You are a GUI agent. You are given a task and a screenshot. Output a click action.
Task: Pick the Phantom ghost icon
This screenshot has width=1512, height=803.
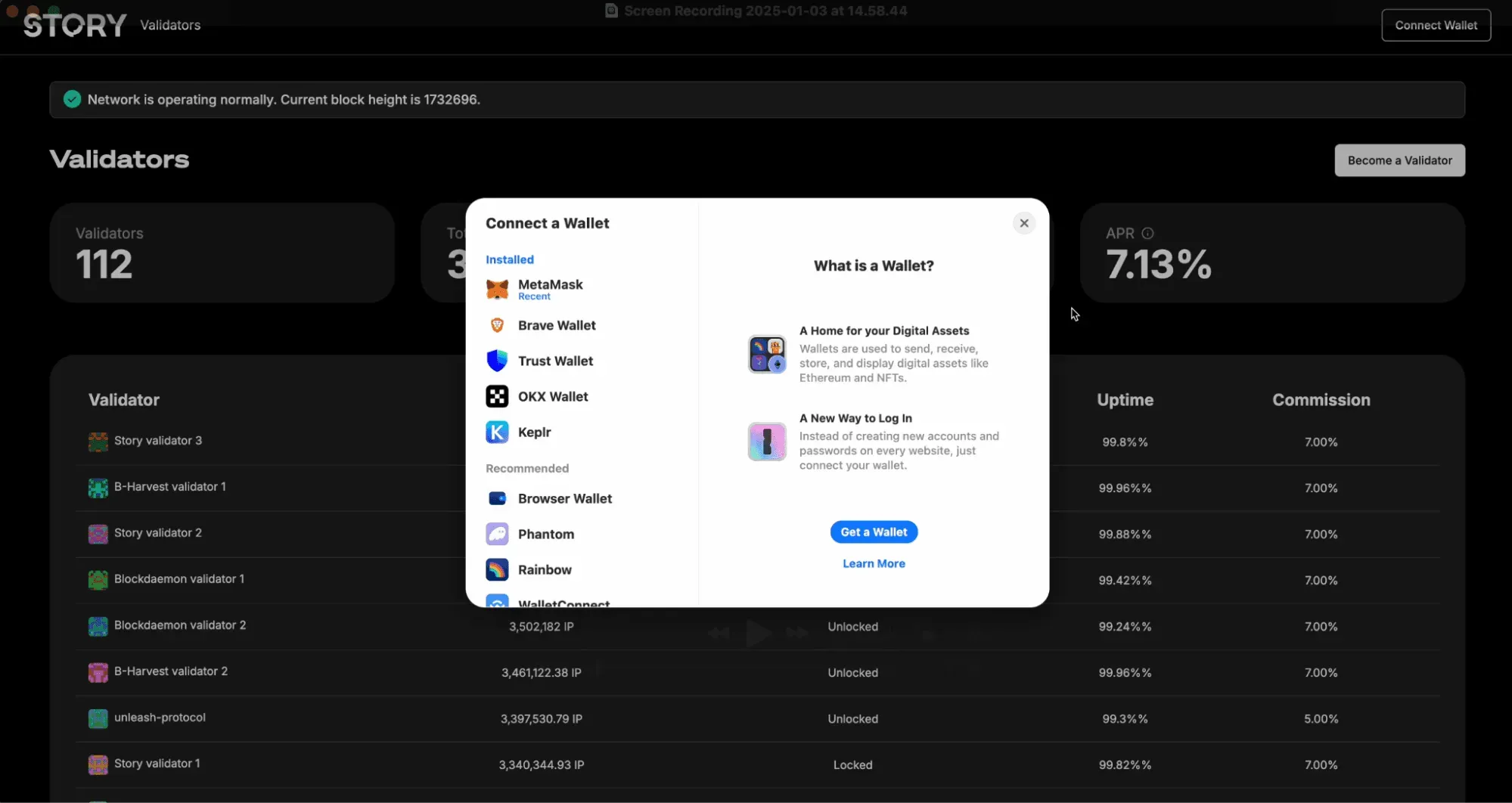point(497,534)
